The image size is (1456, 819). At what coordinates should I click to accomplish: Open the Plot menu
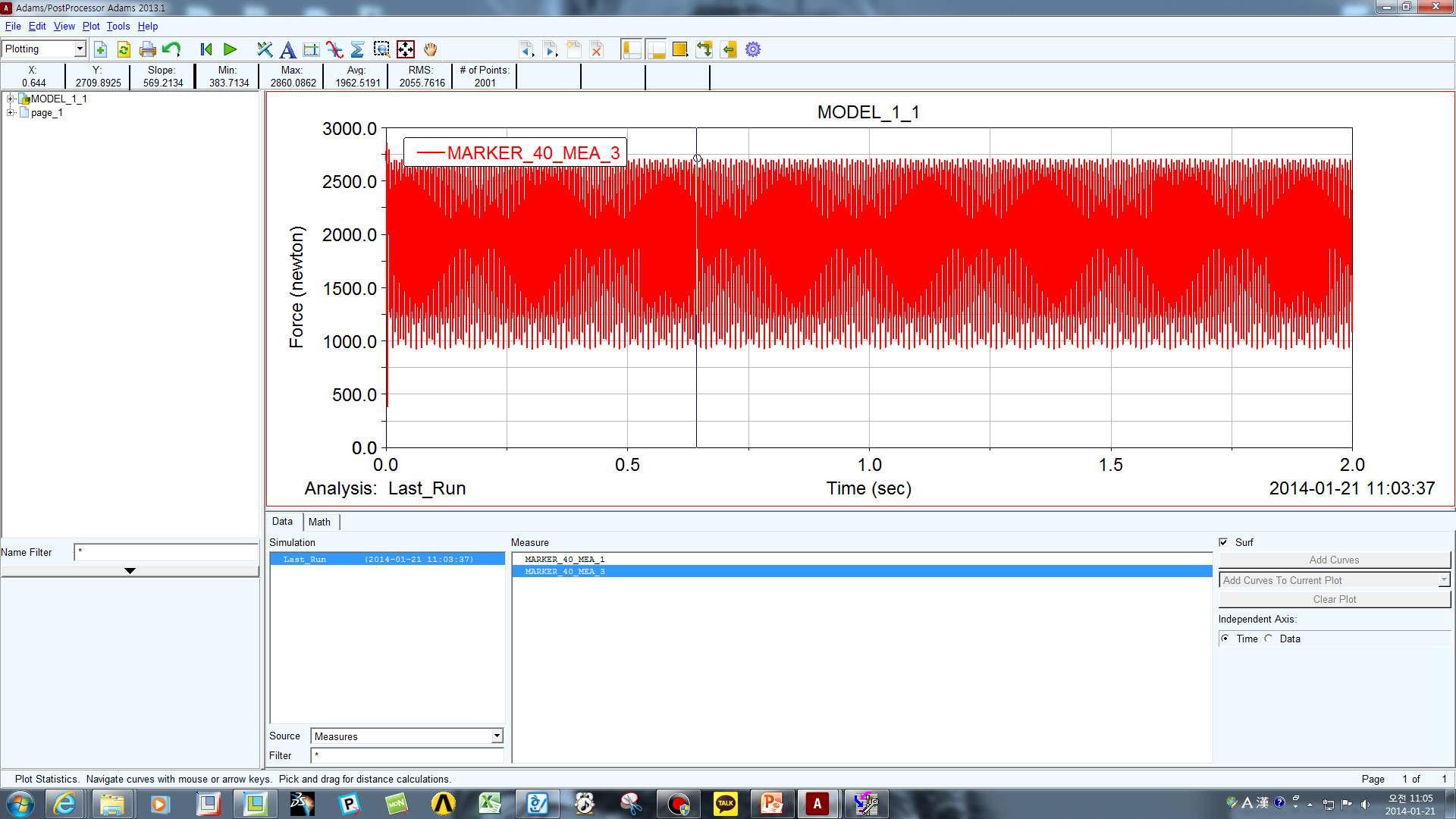[x=91, y=26]
